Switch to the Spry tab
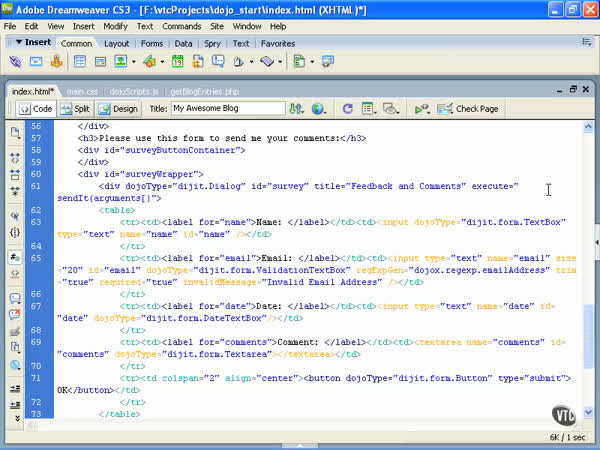 (x=212, y=44)
